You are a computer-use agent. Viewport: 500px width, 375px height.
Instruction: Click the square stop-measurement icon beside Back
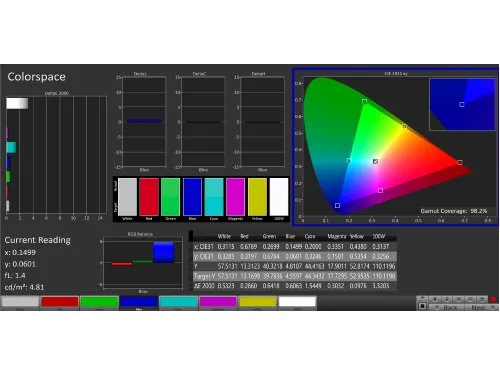[422, 306]
